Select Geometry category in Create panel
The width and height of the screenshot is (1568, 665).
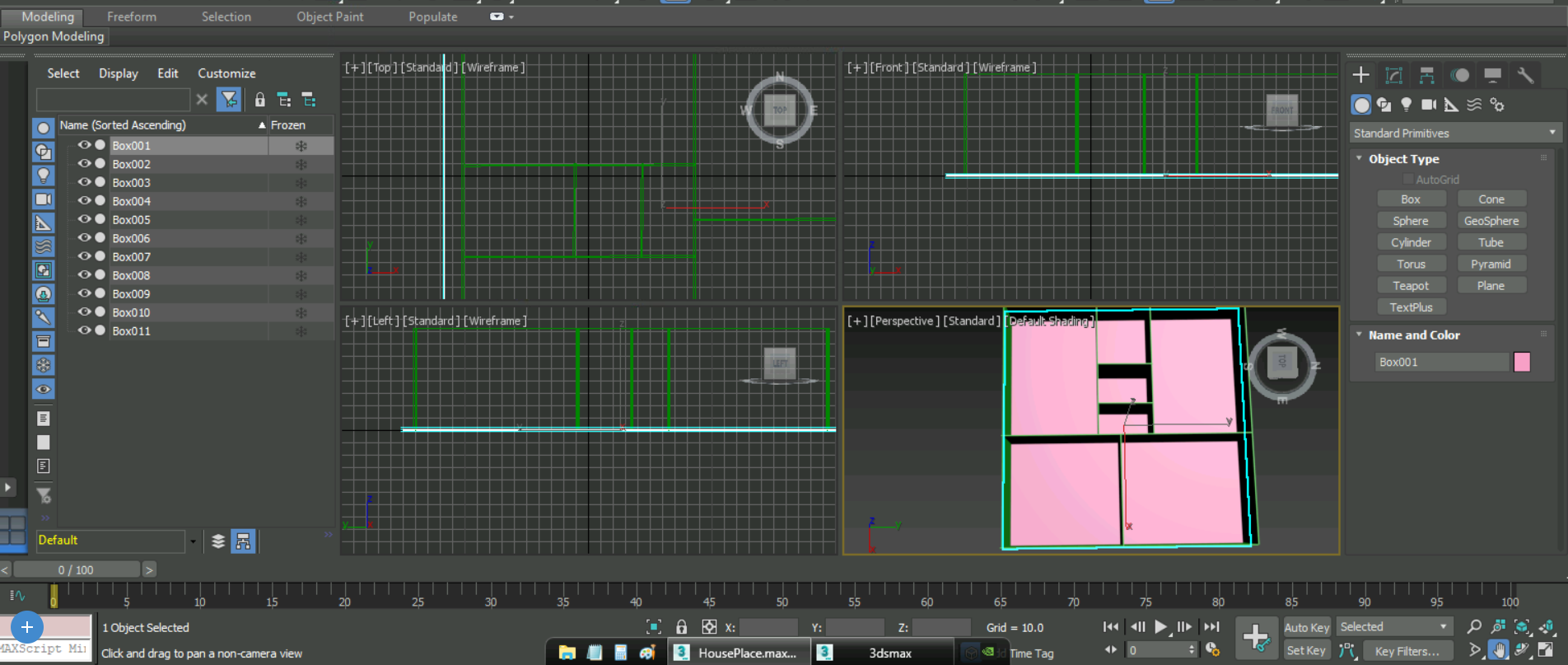point(1361,105)
